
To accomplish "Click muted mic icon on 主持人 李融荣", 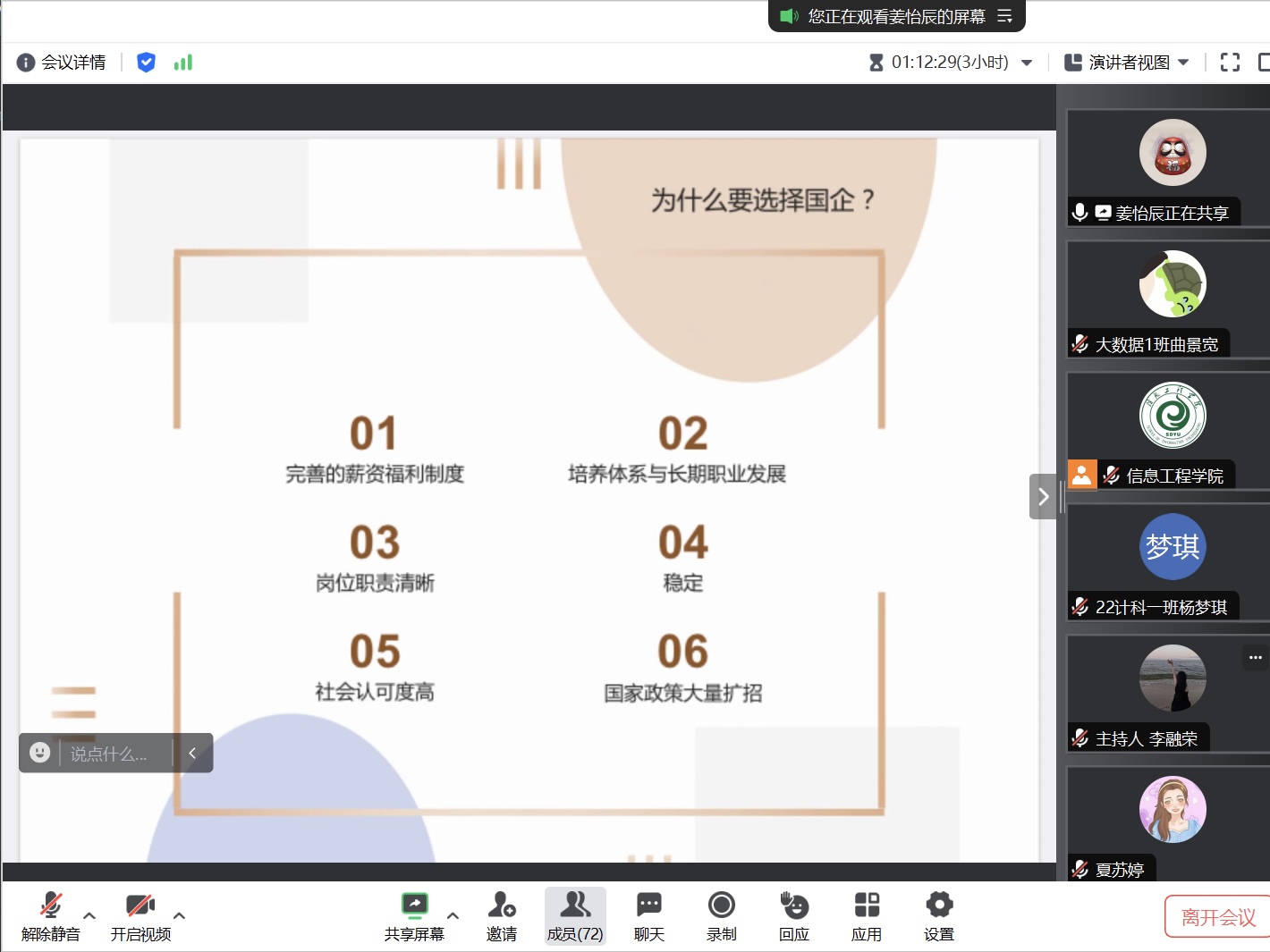I will click(x=1079, y=738).
